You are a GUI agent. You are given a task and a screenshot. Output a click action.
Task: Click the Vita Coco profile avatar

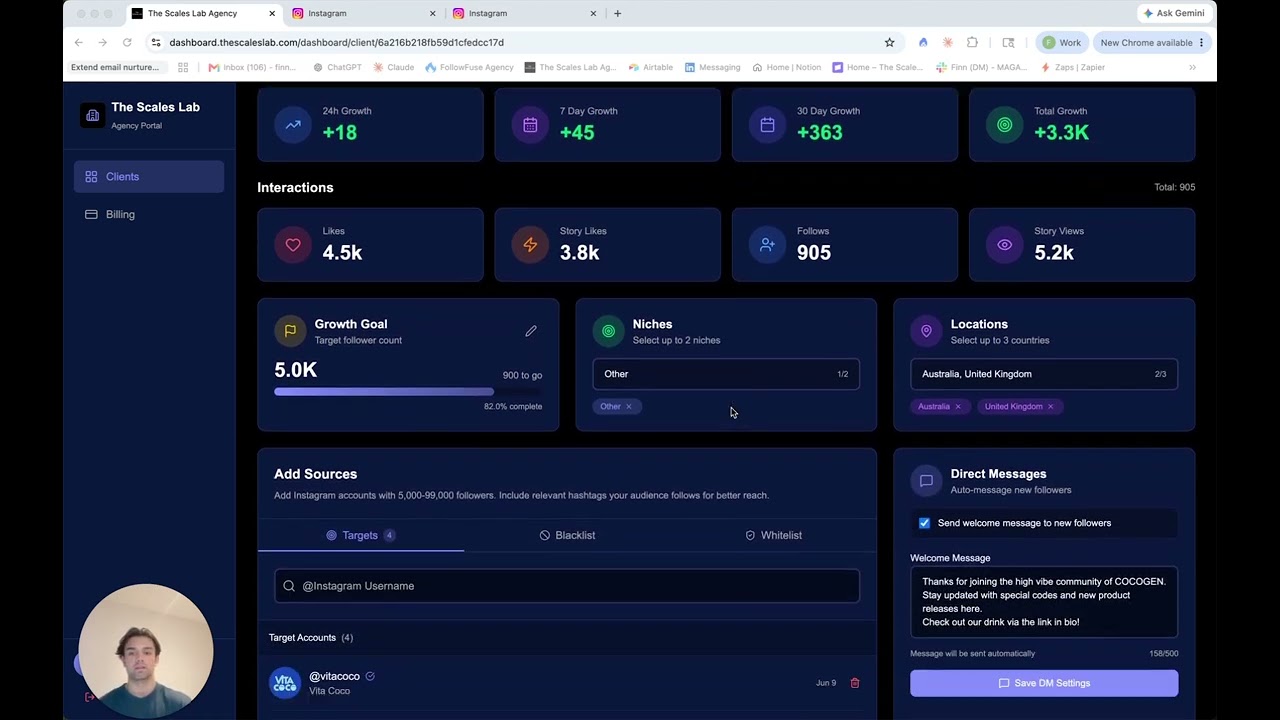click(x=285, y=683)
